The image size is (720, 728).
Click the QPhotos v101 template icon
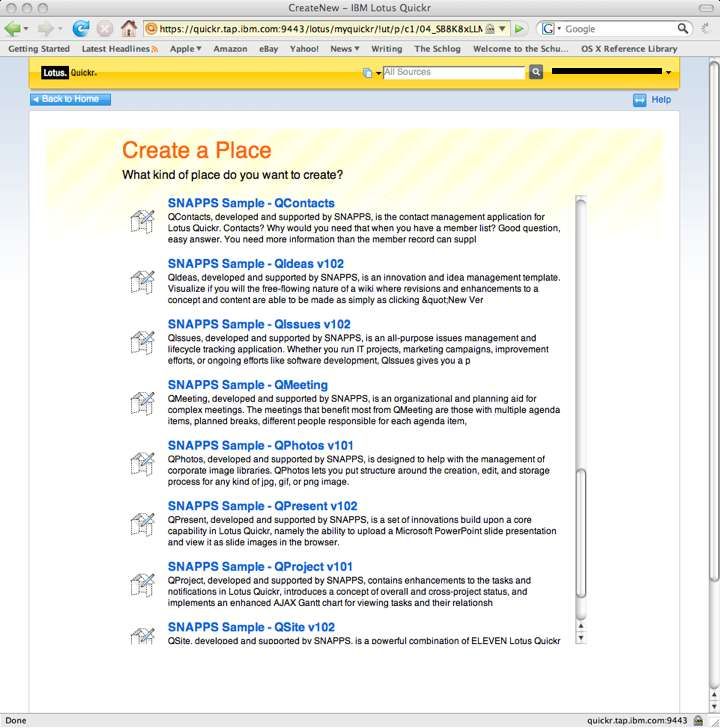tap(142, 464)
